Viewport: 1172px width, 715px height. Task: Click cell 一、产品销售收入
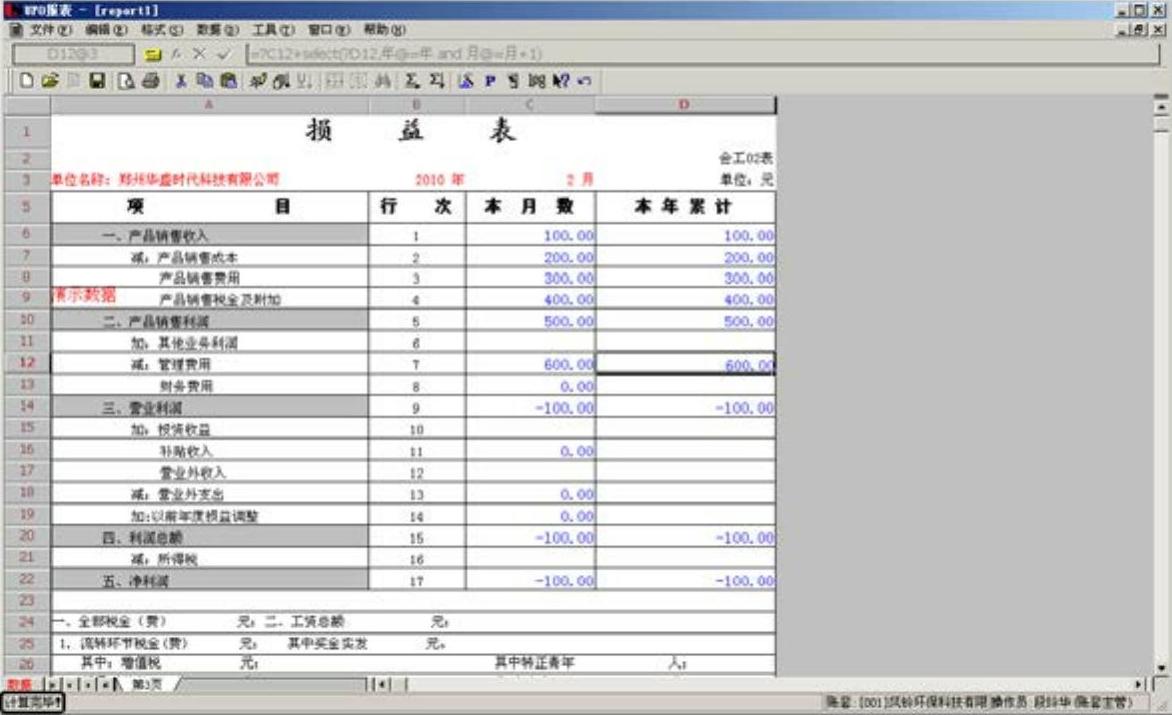[209, 235]
